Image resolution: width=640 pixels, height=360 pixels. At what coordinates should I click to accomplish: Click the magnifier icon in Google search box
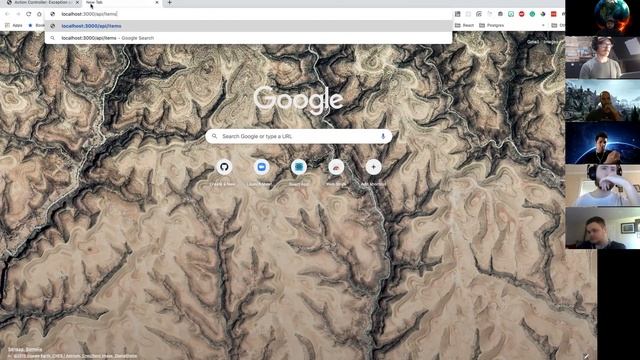[215, 136]
